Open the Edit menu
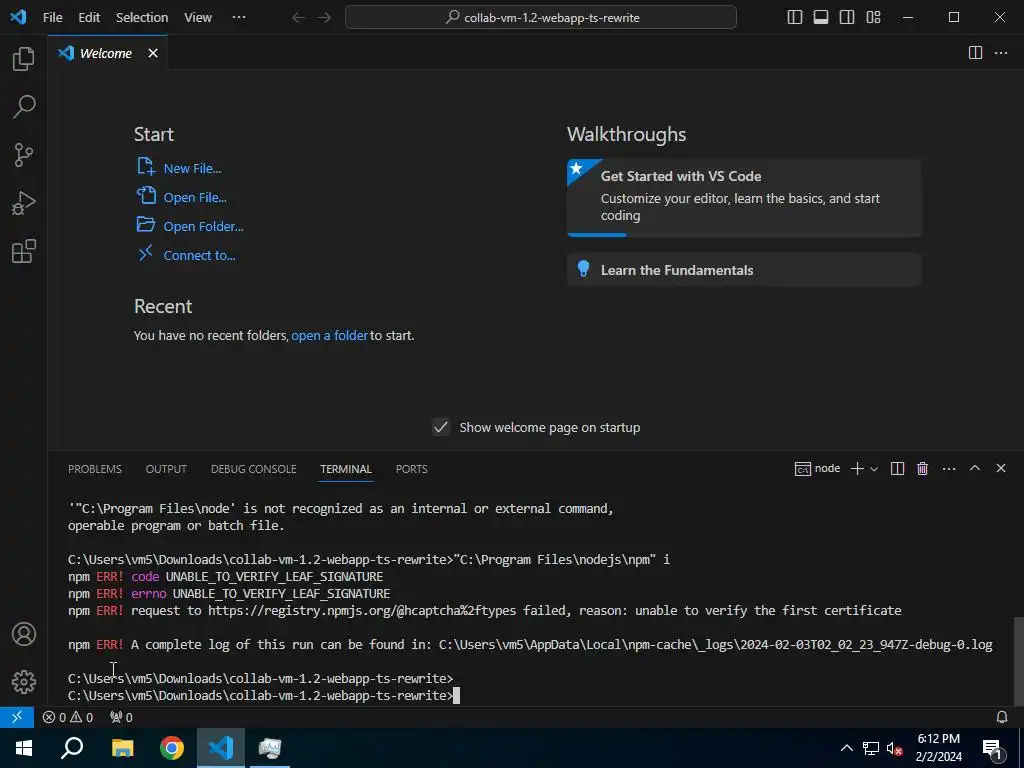Image resolution: width=1024 pixels, height=768 pixels. point(89,18)
